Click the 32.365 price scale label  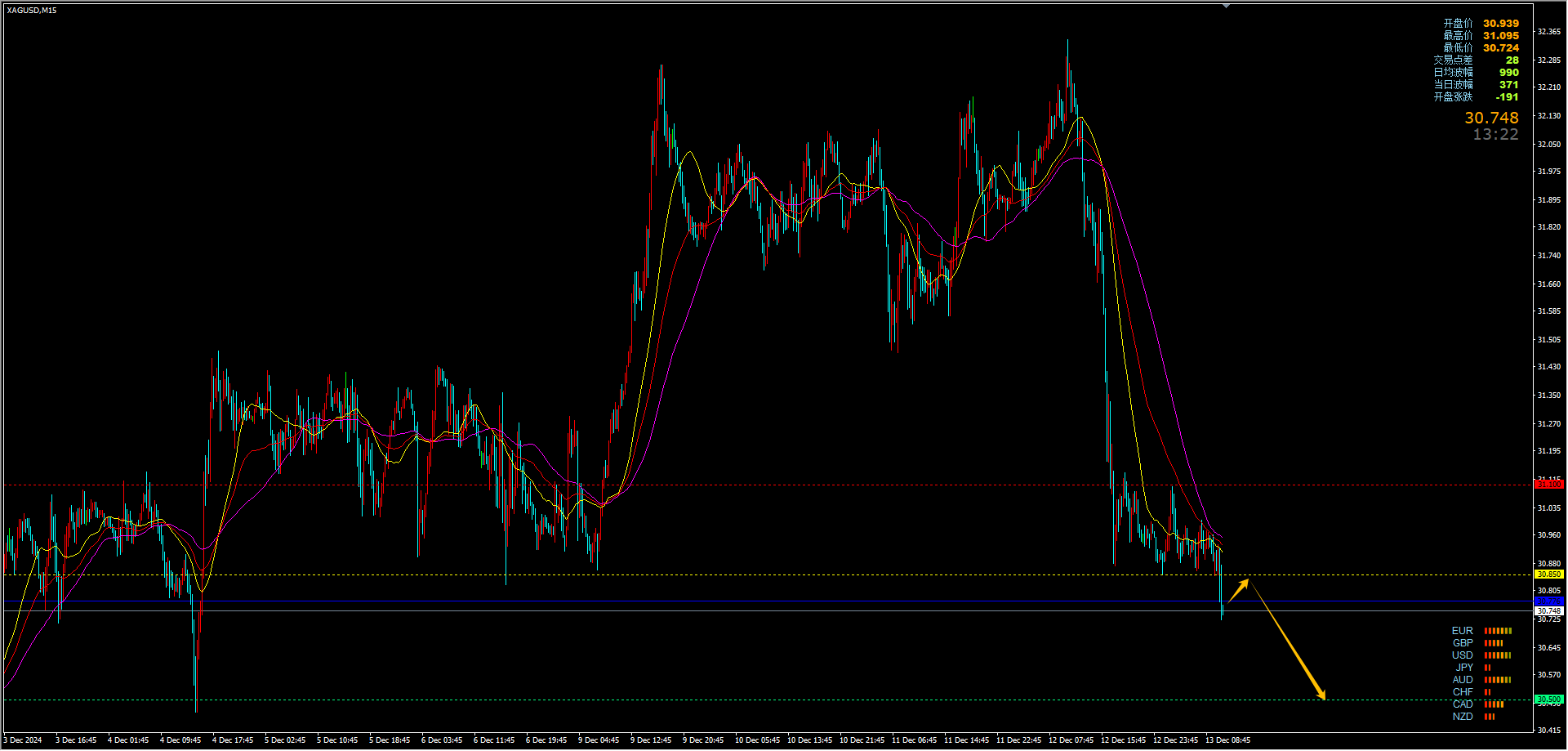(x=1549, y=32)
